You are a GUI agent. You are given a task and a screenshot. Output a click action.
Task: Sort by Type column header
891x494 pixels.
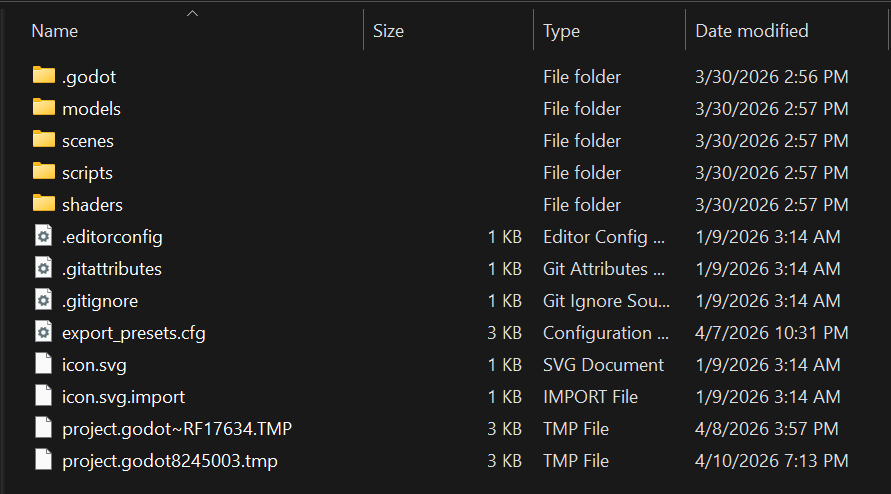(x=561, y=31)
